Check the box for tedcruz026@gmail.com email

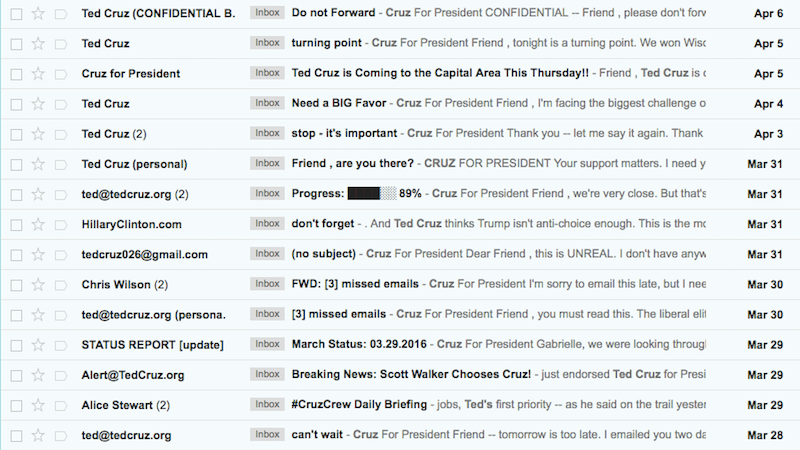click(x=15, y=254)
